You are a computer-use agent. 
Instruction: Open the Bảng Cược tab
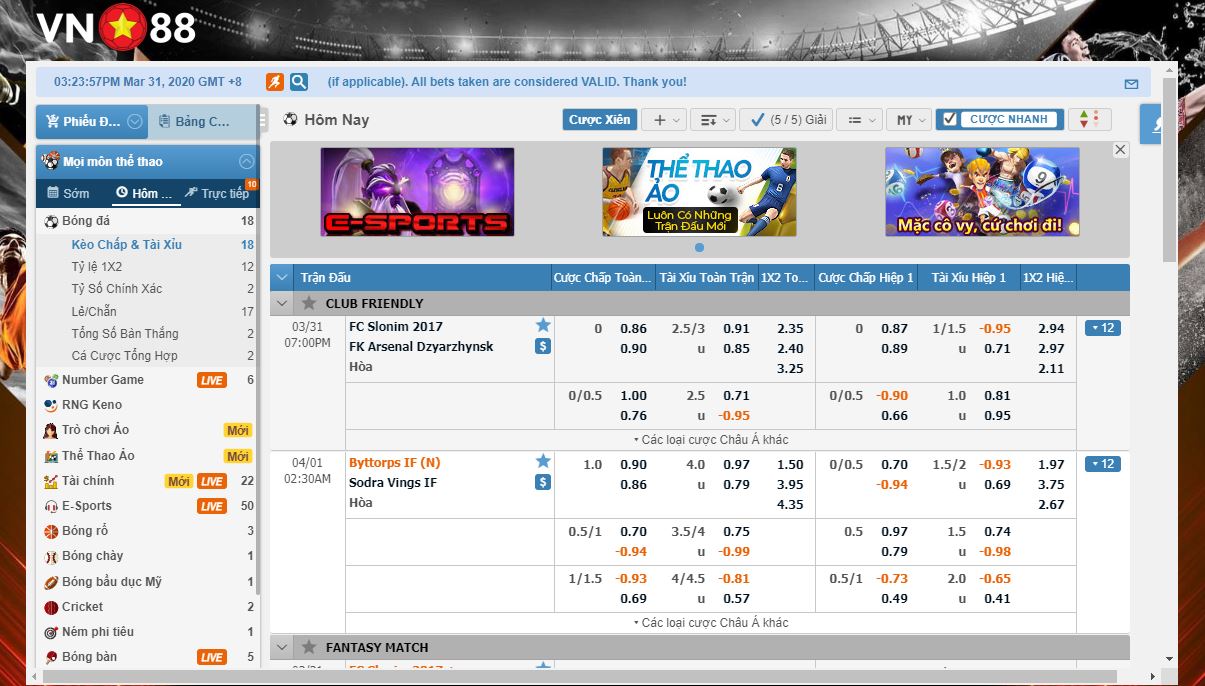(202, 122)
